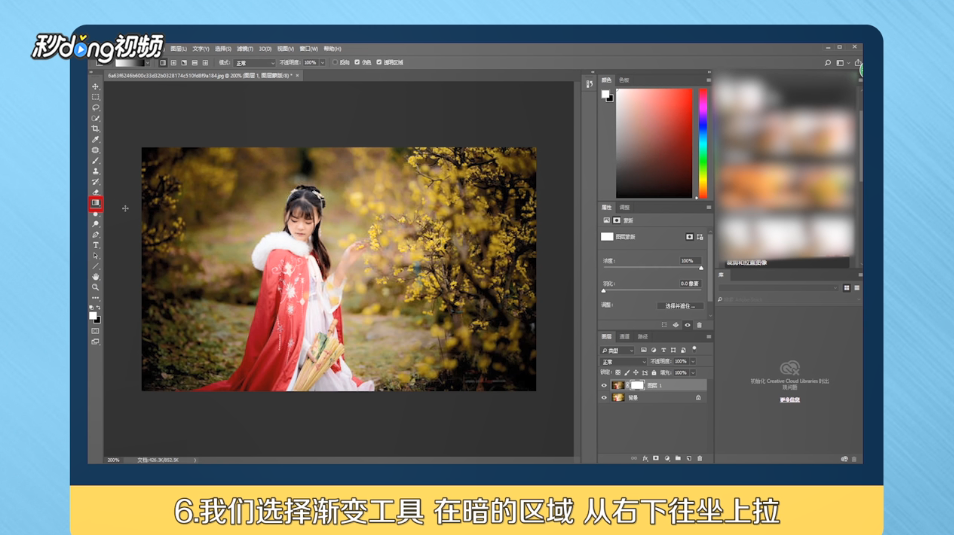The image size is (954, 535).
Task: Add layer mask icon in Layers panel
Action: tap(656, 458)
